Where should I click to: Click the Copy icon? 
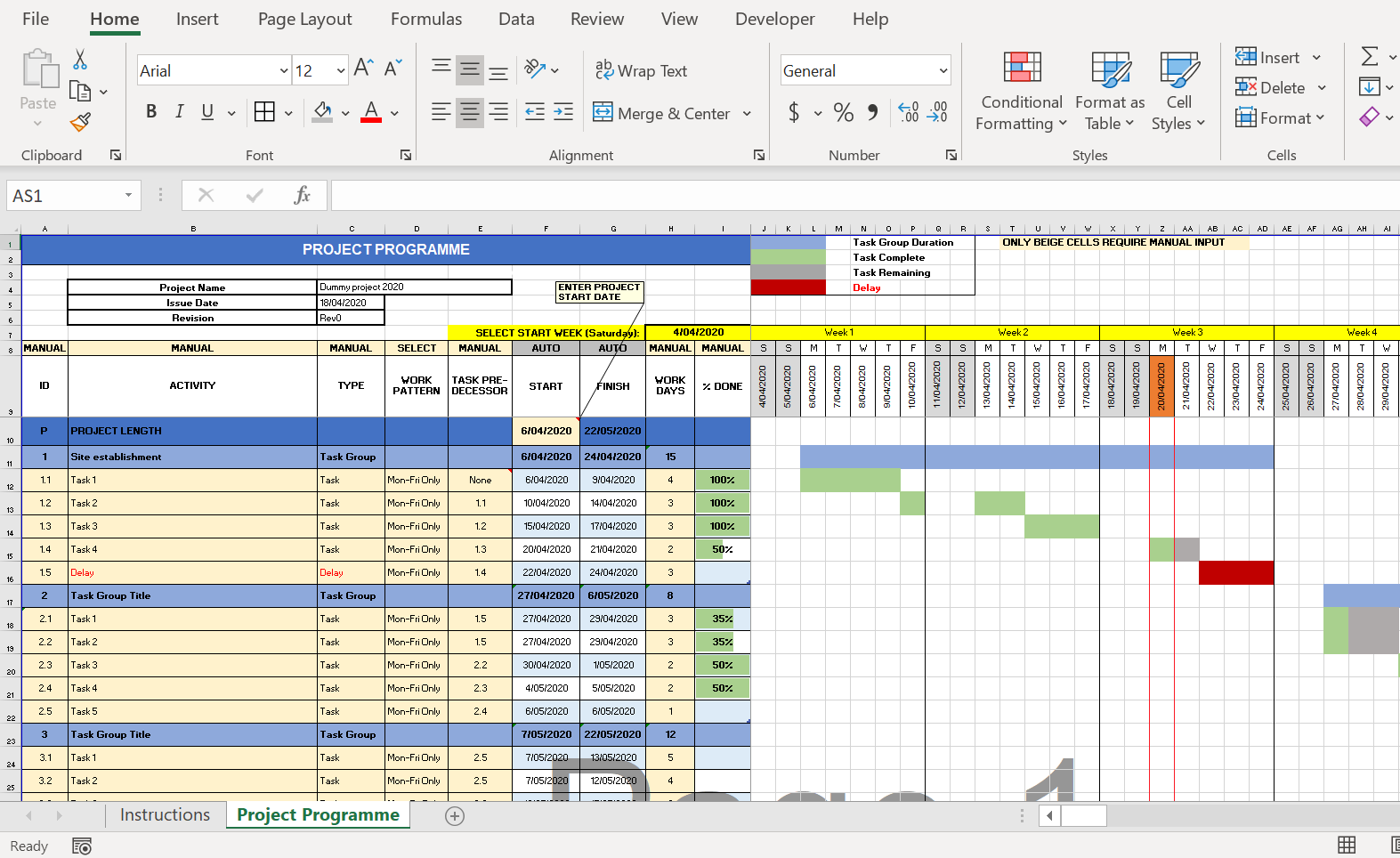tap(80, 91)
